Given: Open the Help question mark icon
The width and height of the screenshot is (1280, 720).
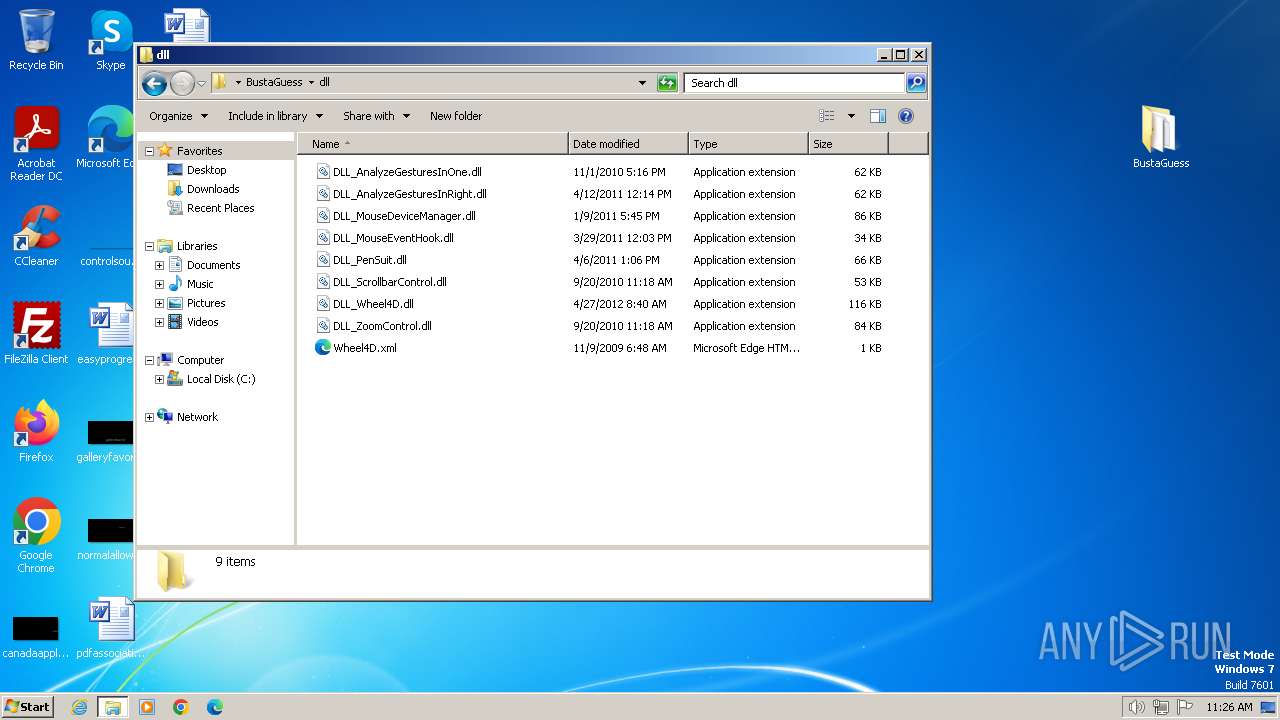Looking at the screenshot, I should [906, 116].
